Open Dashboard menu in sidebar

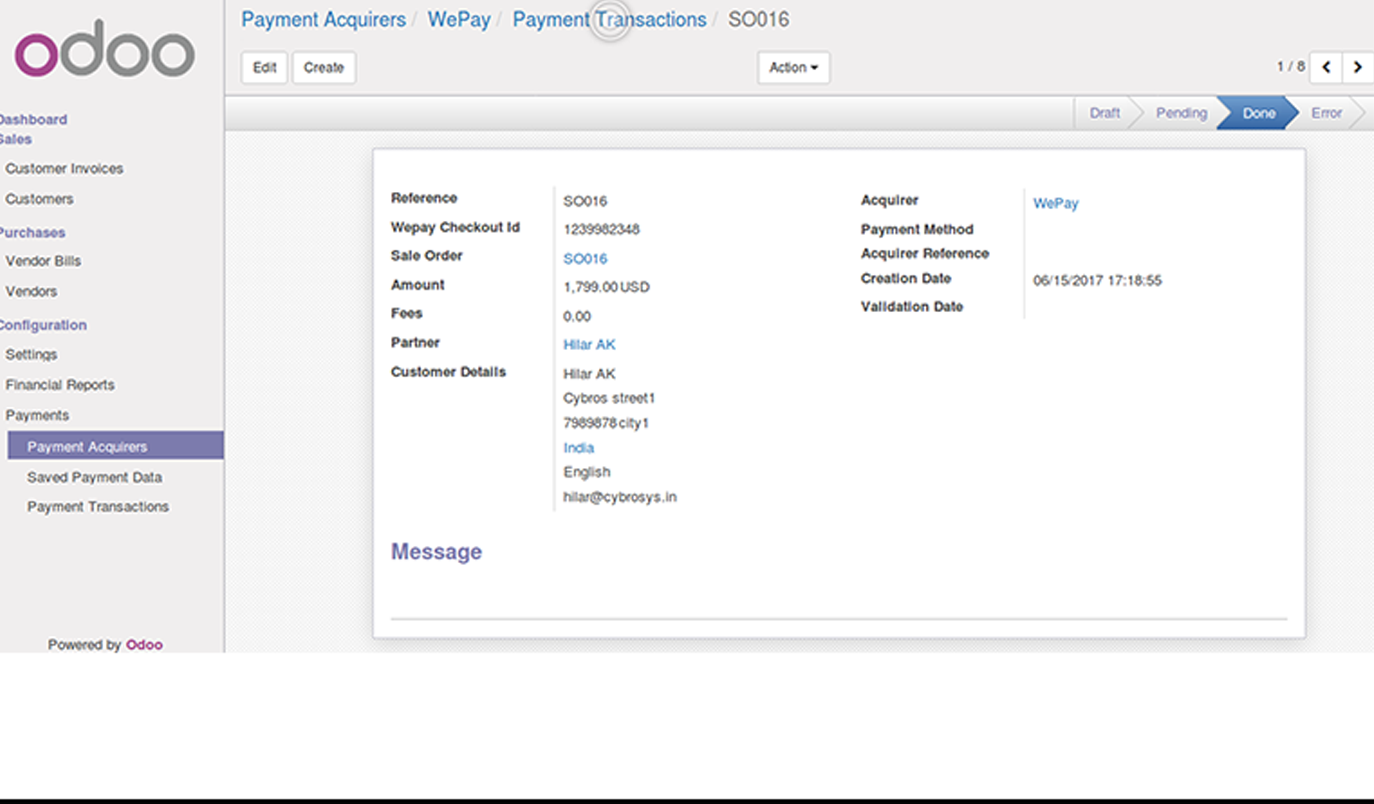point(33,119)
